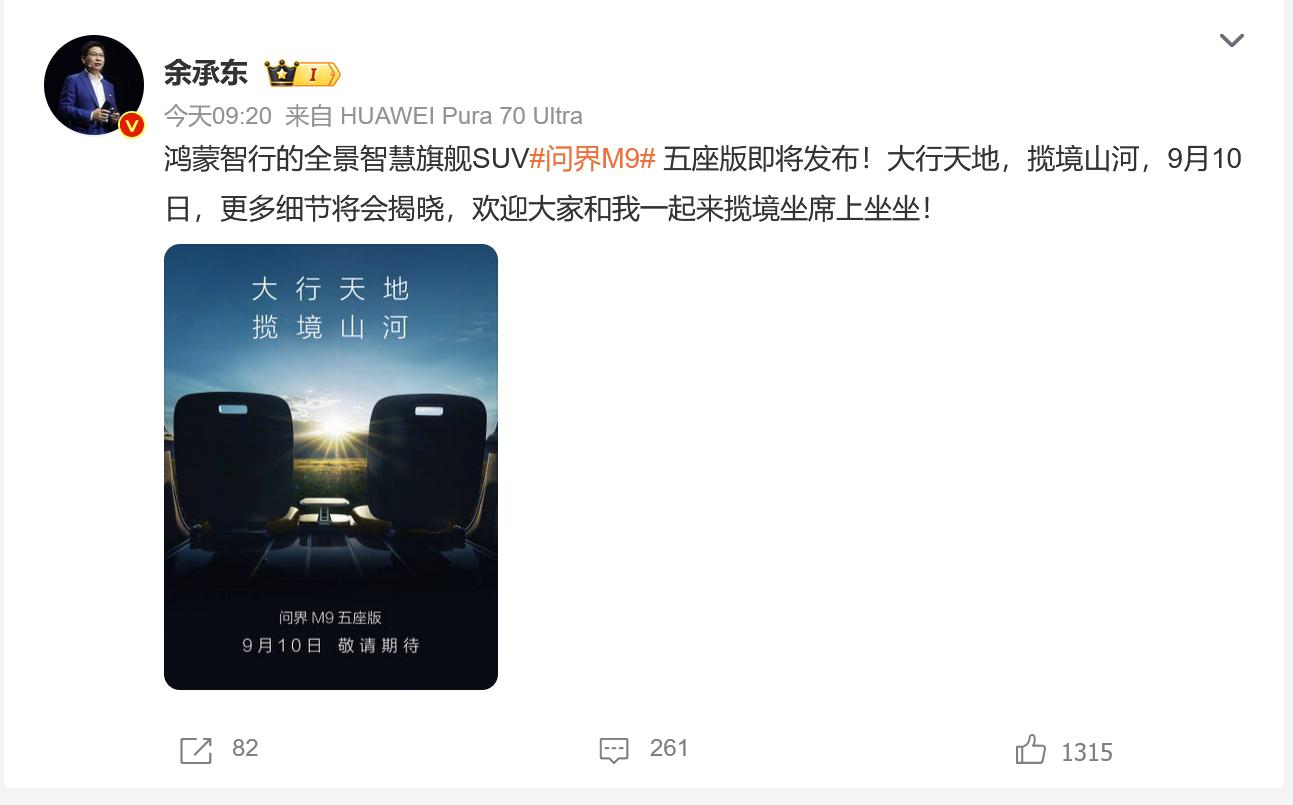
Task: Like the post with thumbs-up icon
Action: click(x=1031, y=749)
